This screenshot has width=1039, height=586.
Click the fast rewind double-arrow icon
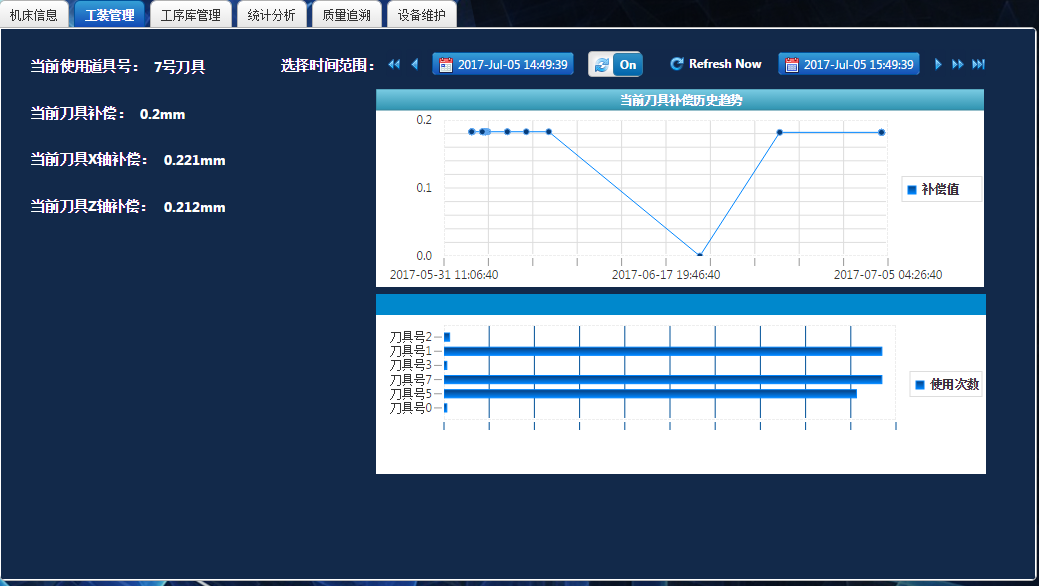pyautogui.click(x=394, y=64)
